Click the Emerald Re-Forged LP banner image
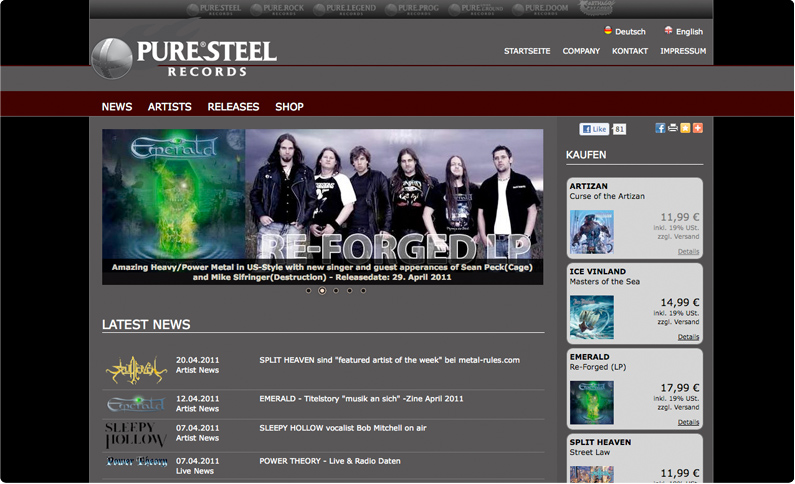The image size is (795, 484). click(x=322, y=207)
